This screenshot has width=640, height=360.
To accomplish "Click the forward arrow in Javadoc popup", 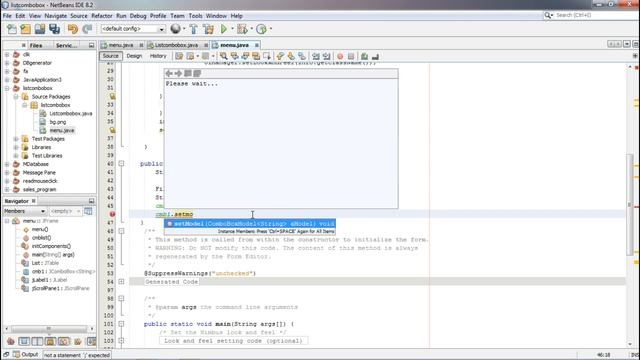I will pyautogui.click(x=178, y=73).
